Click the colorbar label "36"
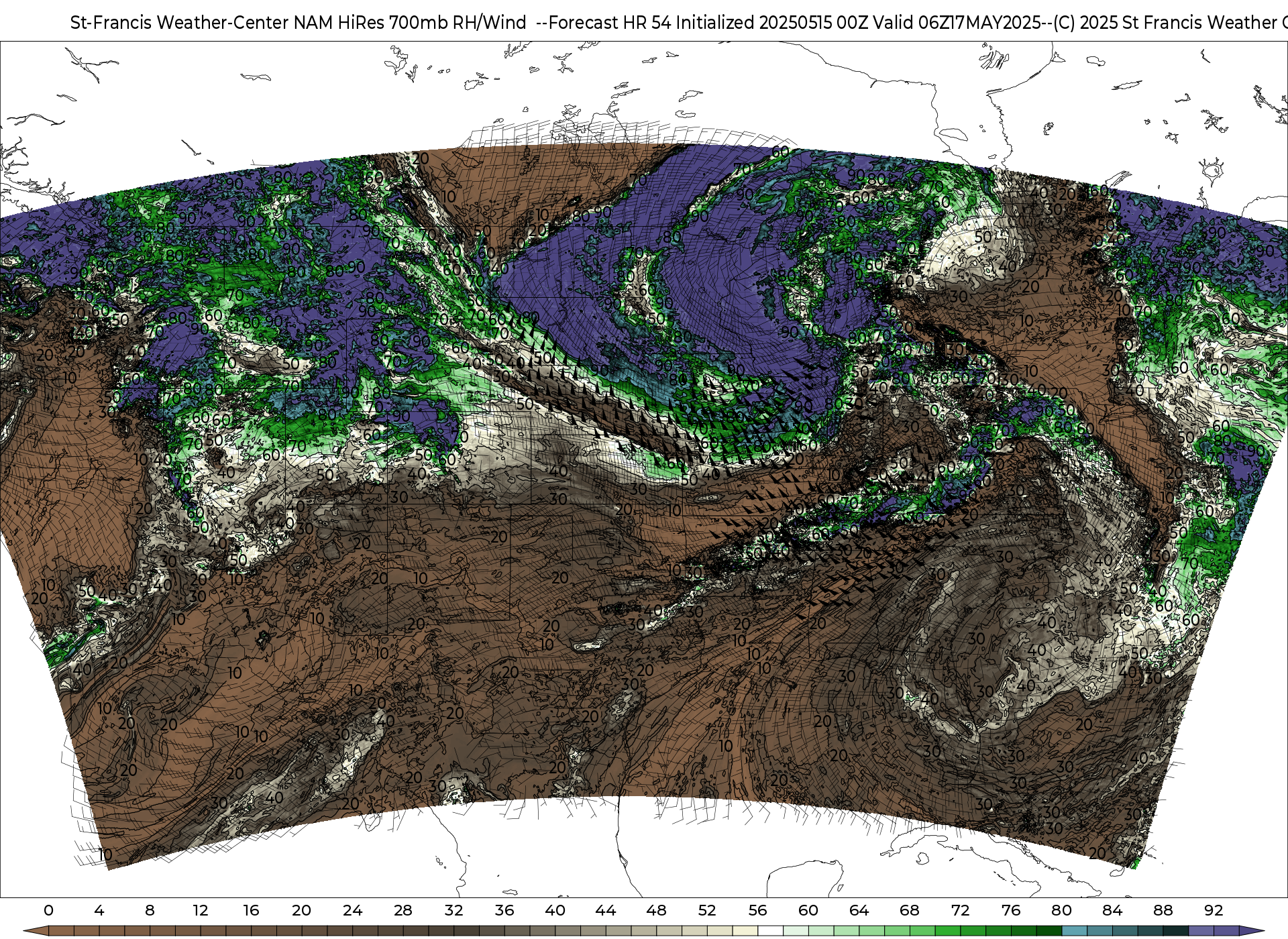This screenshot has width=1288, height=939. [504, 910]
